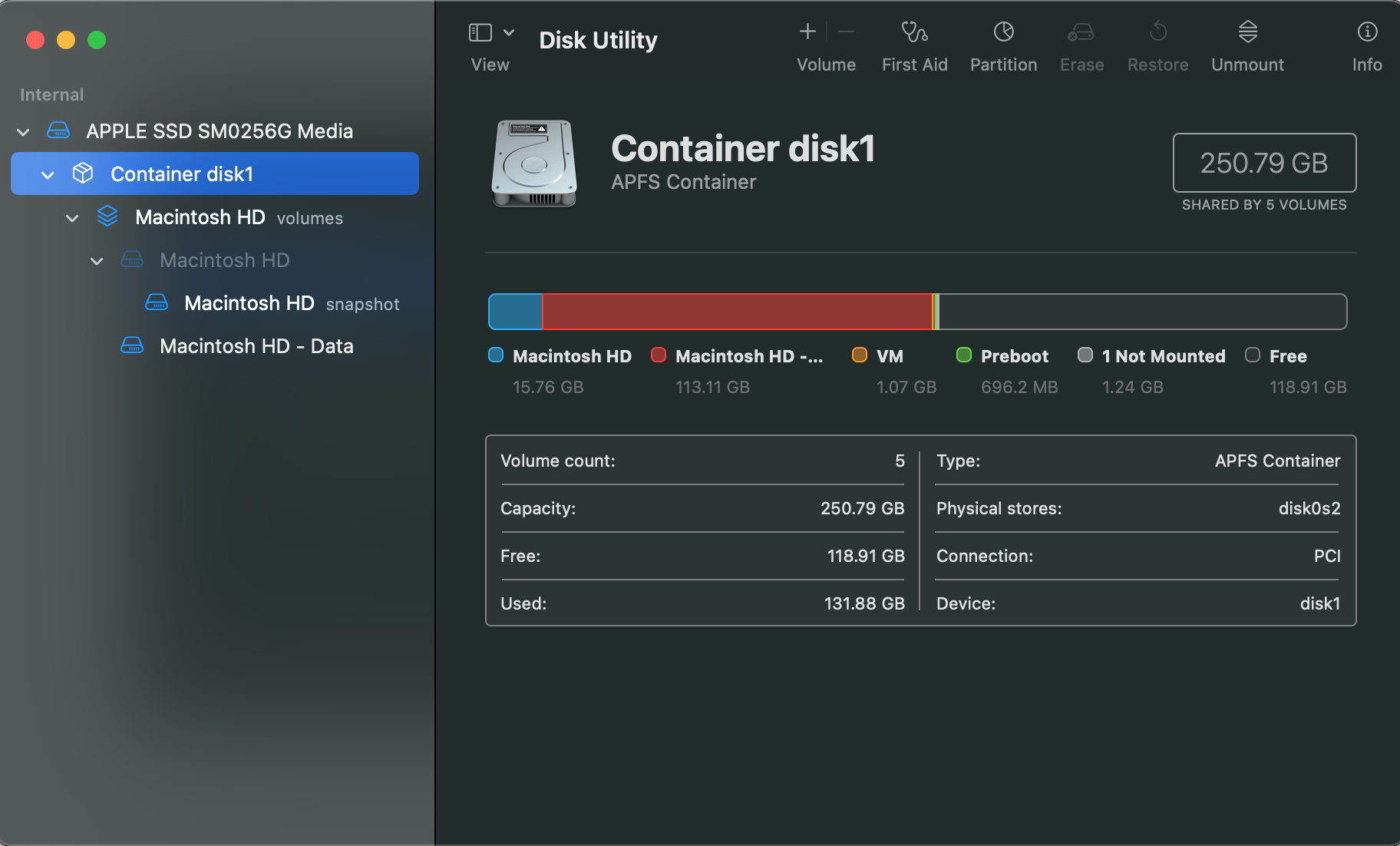
Task: Click the remove volume minus icon
Action: tap(847, 31)
